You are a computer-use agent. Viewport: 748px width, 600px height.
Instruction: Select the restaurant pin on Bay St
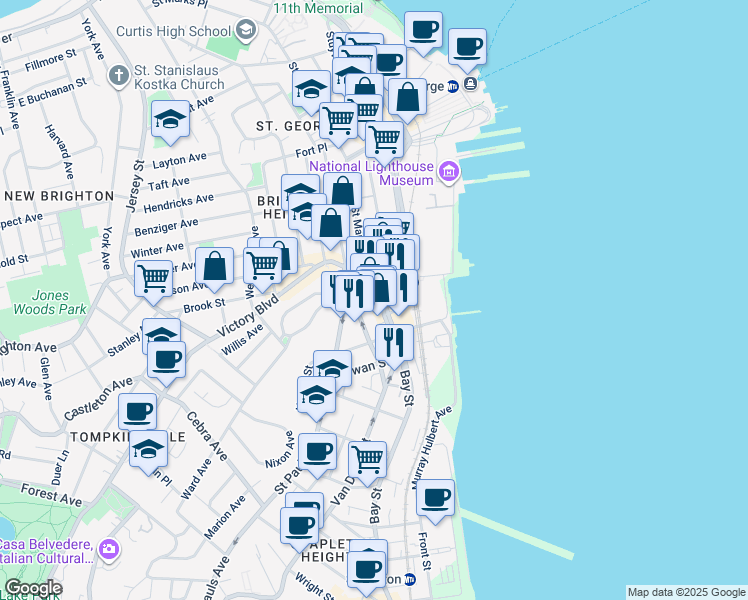[394, 346]
